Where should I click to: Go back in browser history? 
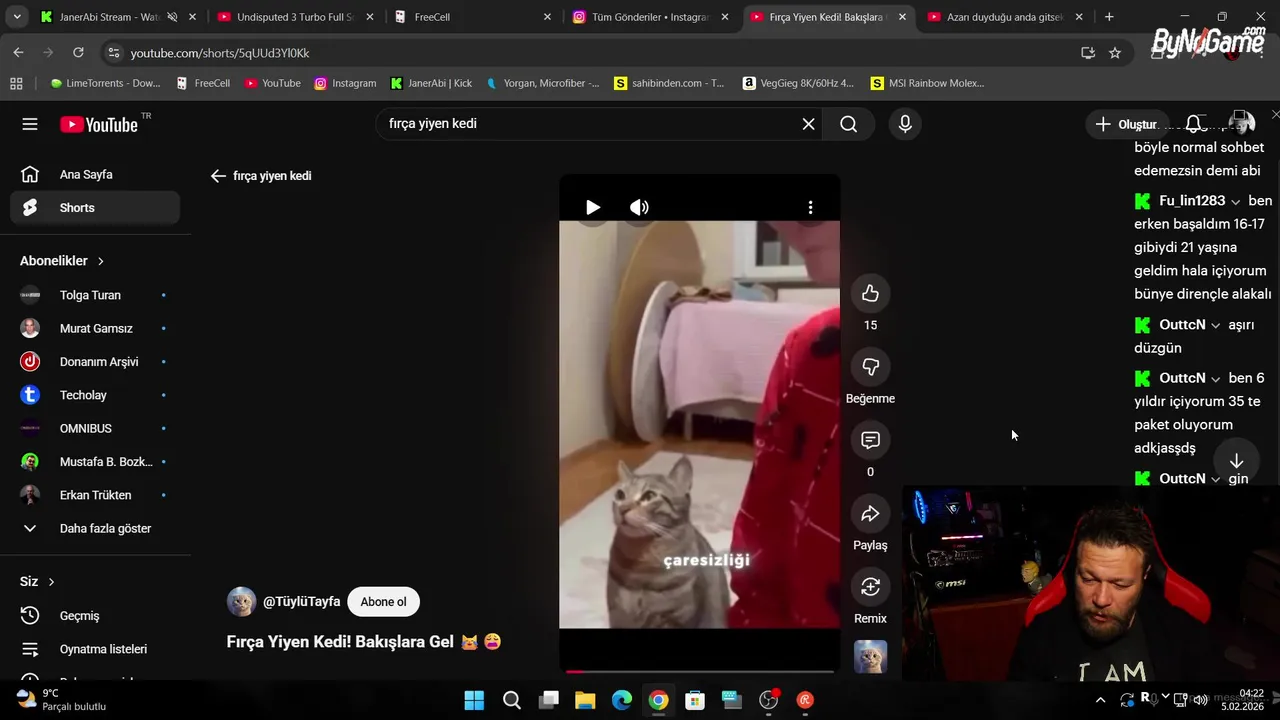pos(18,52)
